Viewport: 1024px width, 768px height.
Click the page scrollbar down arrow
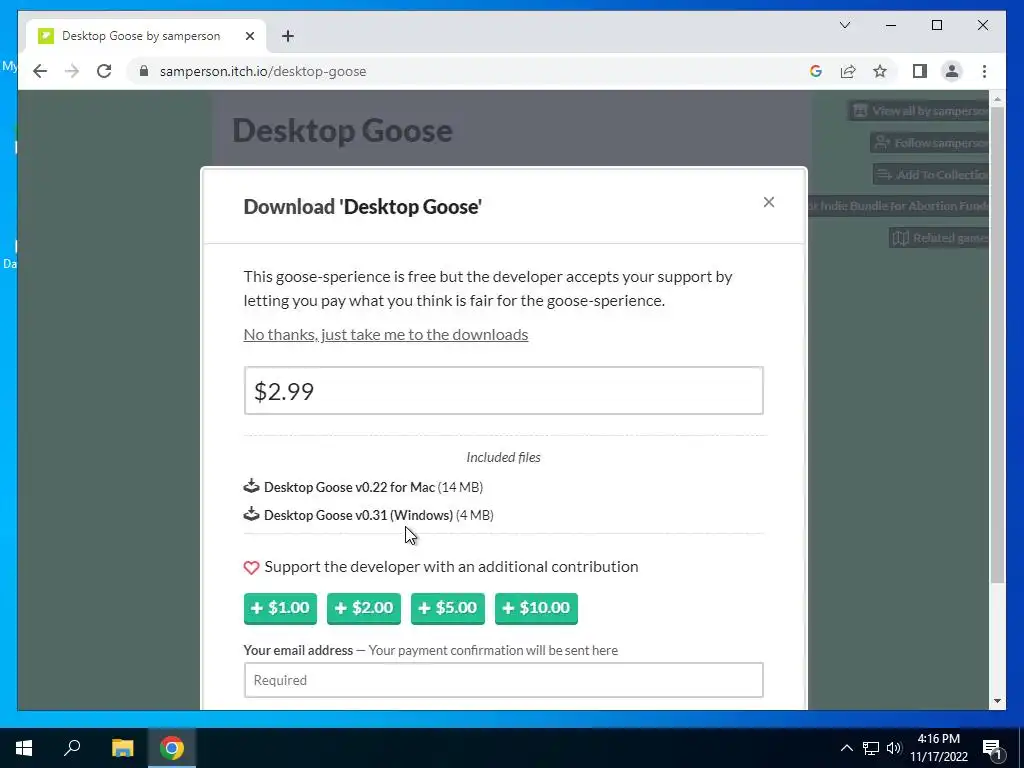997,701
